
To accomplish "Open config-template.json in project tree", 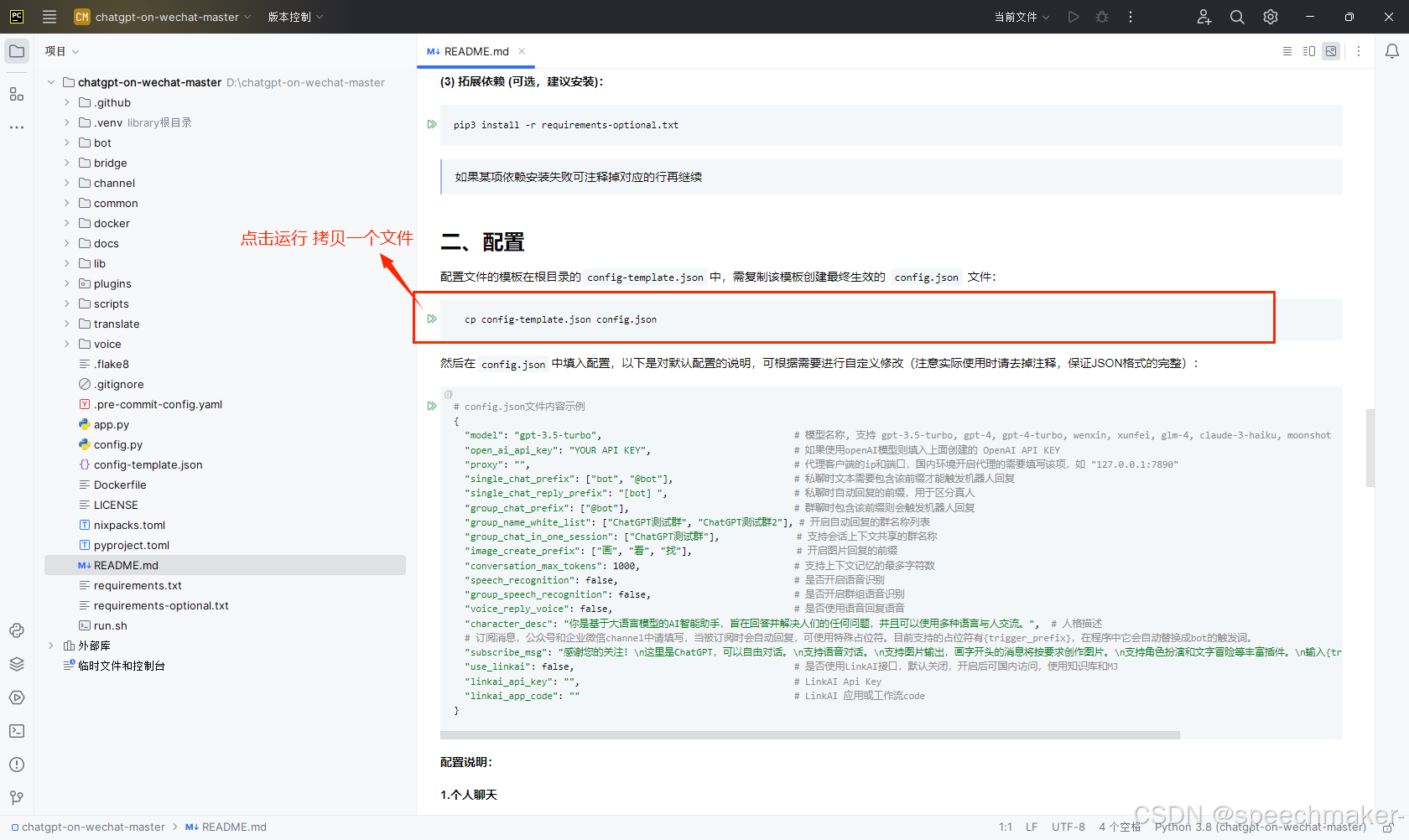I will (148, 464).
